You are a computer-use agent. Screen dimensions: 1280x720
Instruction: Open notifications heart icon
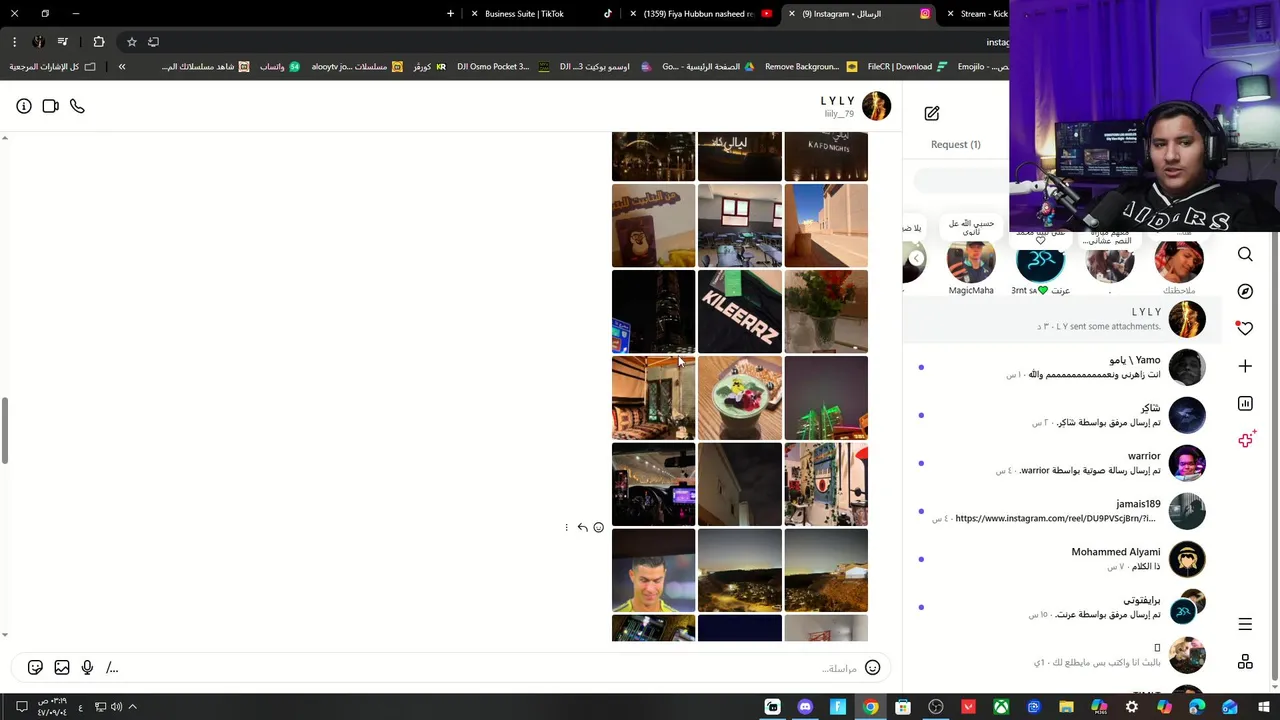(1245, 328)
